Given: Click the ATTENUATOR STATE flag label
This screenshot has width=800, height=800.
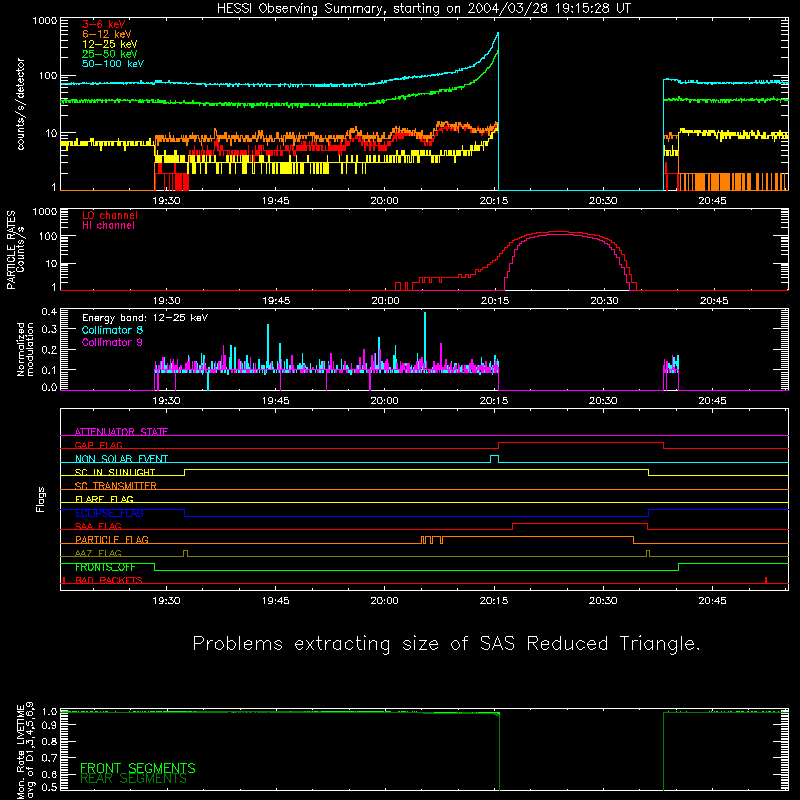Looking at the screenshot, I should pos(121,432).
